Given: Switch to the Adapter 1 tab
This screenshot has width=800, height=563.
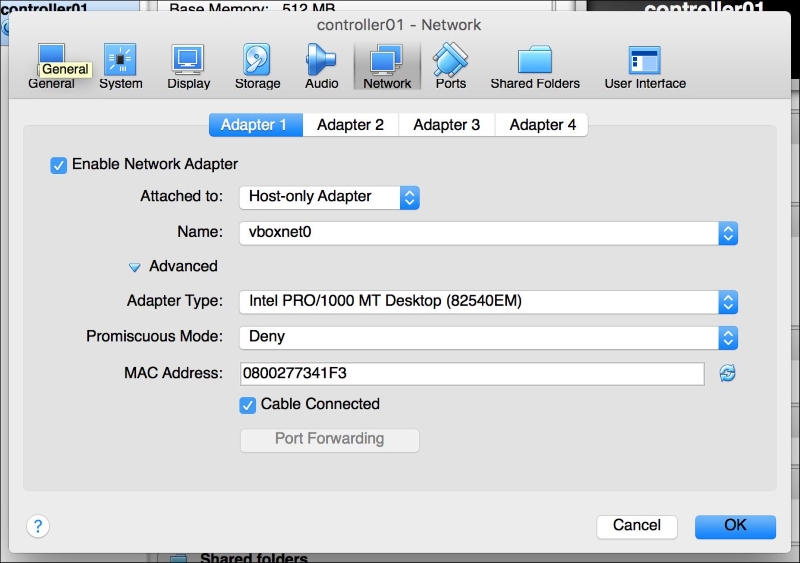Looking at the screenshot, I should [x=256, y=125].
